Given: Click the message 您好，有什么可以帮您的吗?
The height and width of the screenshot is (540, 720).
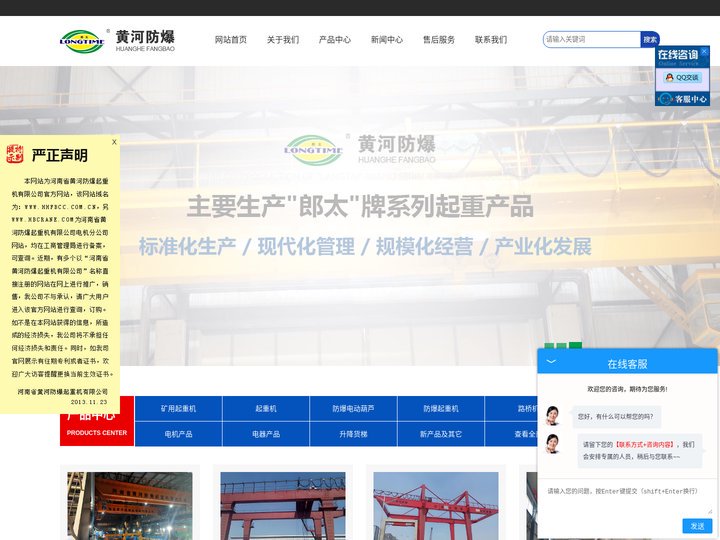Looking at the screenshot, I should coord(615,416).
